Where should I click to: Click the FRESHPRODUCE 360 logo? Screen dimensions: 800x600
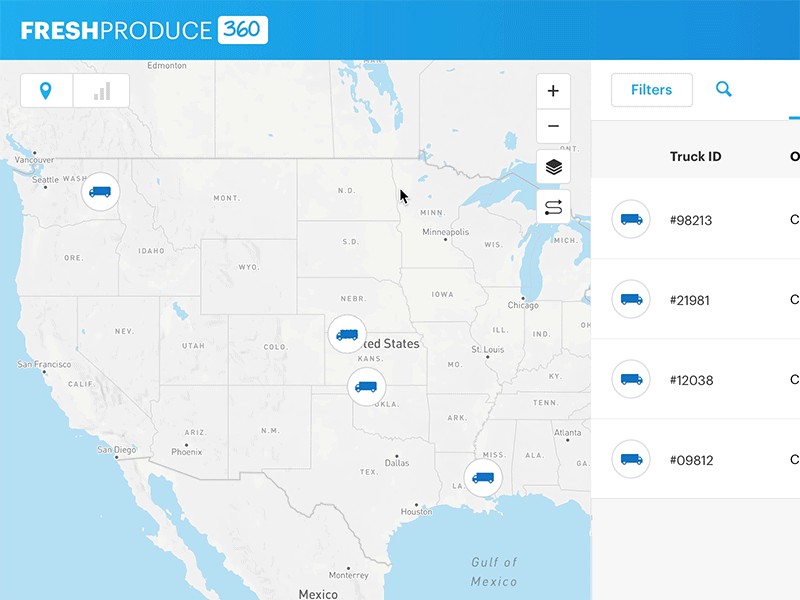pyautogui.click(x=140, y=29)
